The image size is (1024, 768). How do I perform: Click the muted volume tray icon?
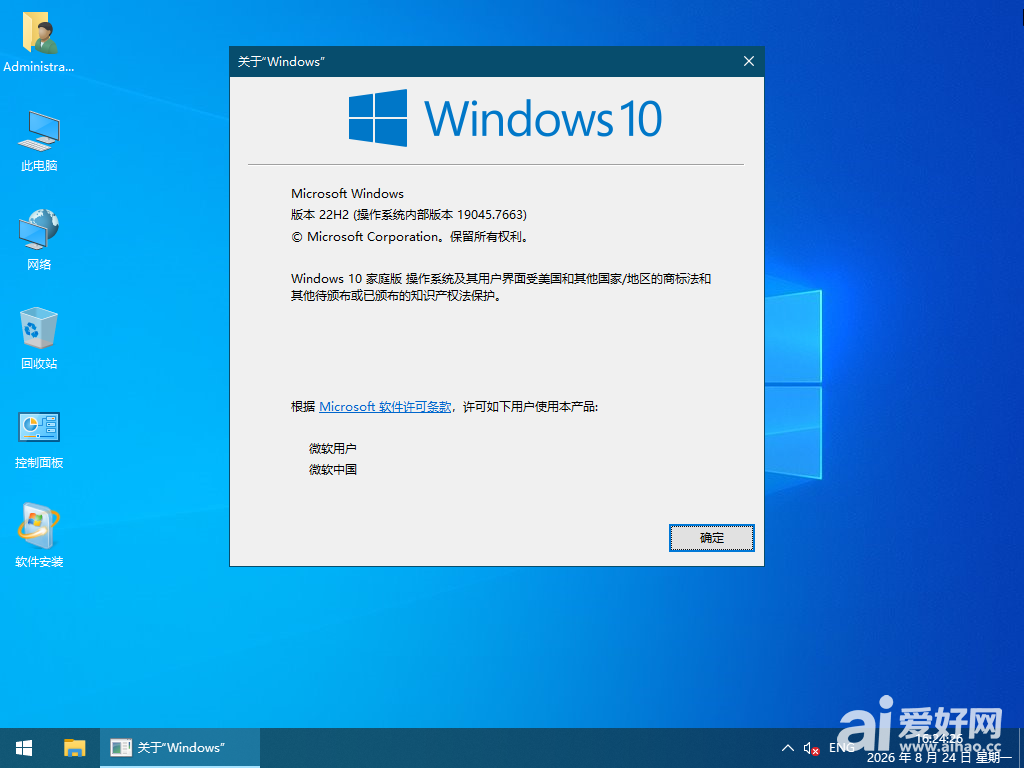(811, 748)
